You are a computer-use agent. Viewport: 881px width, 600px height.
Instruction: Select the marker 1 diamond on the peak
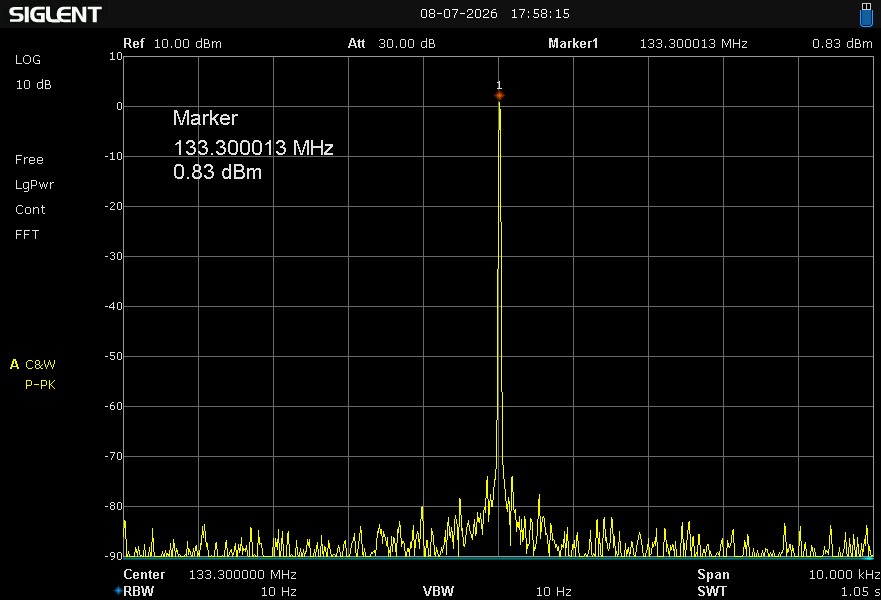(499, 96)
